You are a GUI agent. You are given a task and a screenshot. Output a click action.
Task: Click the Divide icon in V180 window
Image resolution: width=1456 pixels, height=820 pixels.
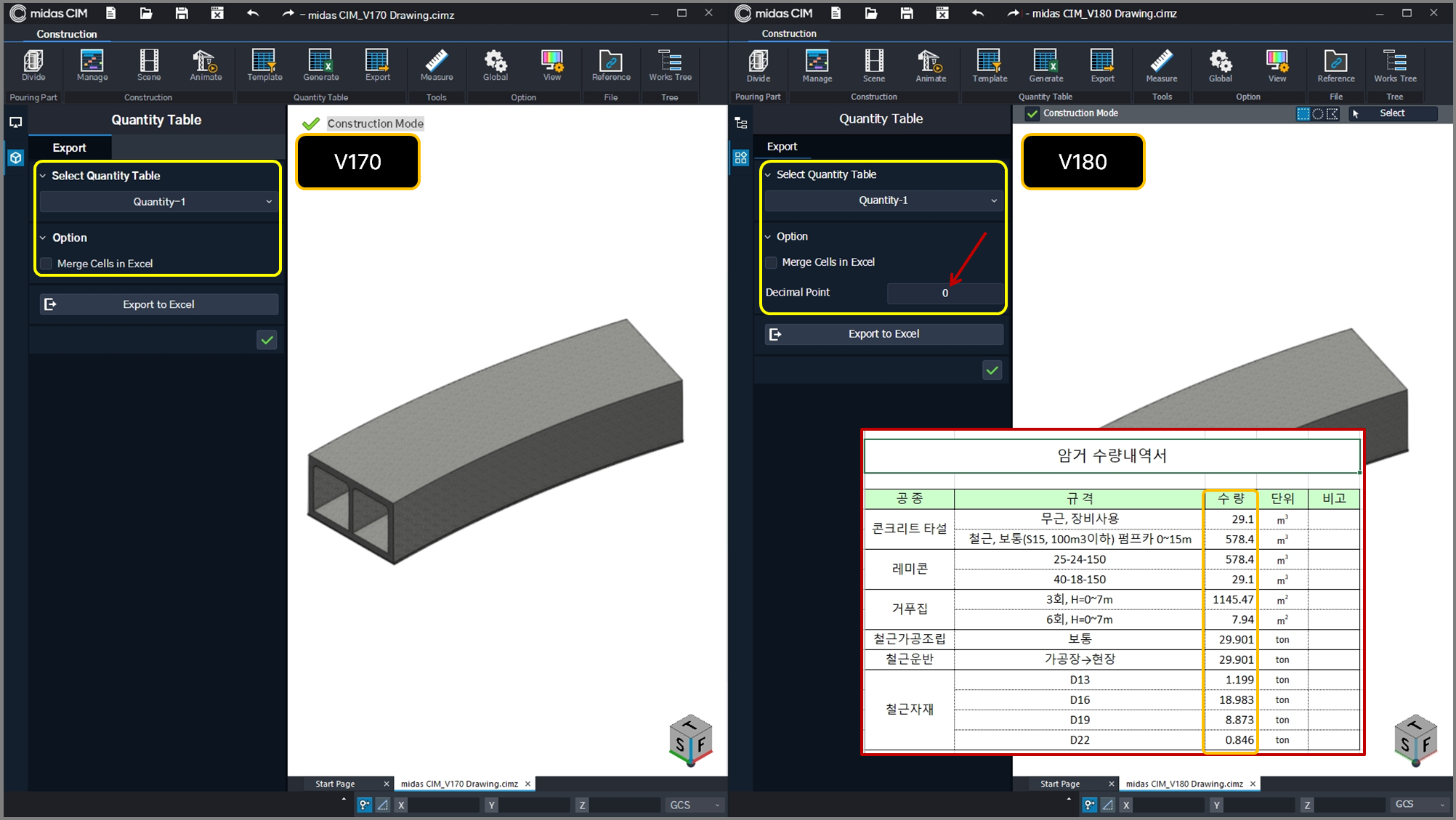758,65
